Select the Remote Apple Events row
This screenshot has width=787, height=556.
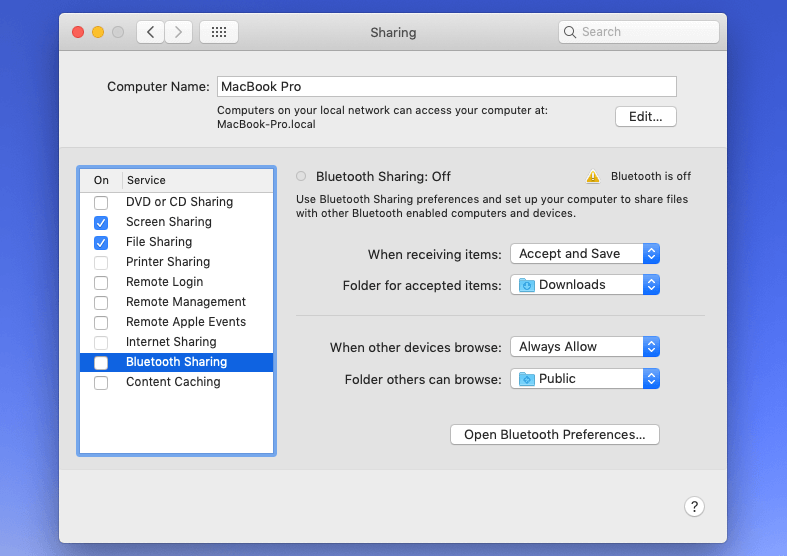click(x=176, y=322)
